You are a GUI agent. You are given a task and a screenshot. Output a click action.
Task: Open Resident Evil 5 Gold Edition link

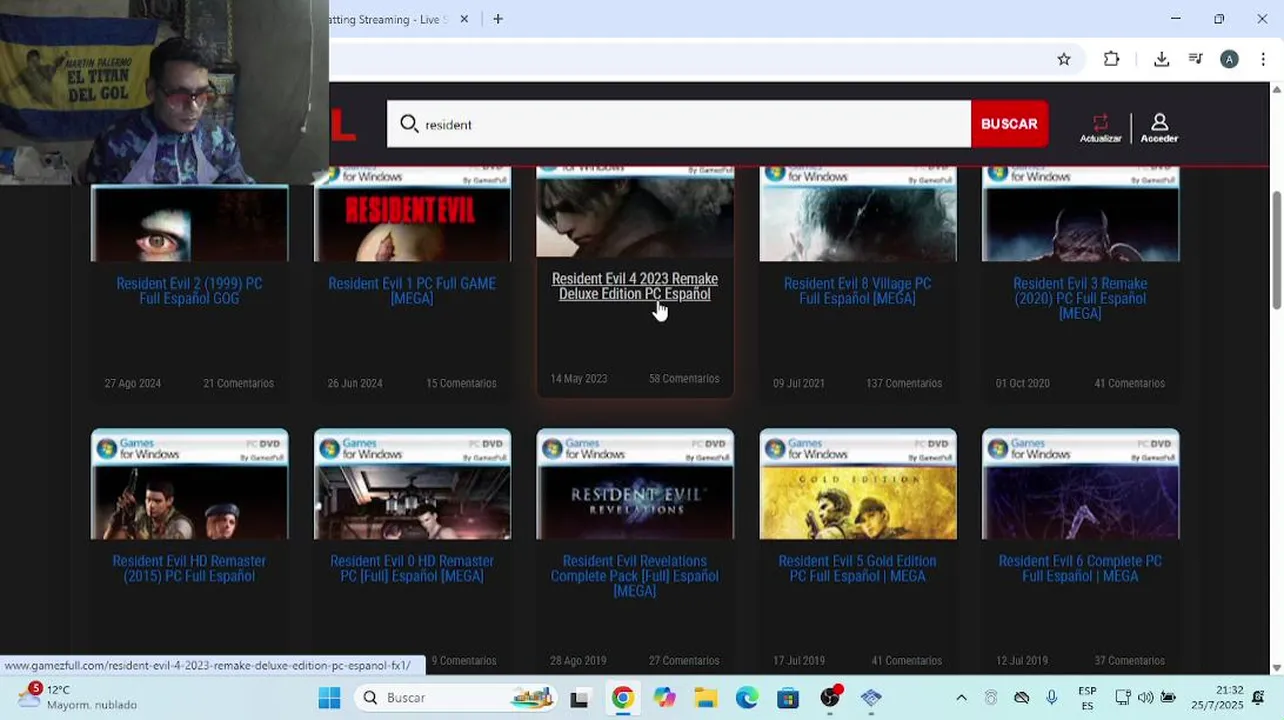857,569
